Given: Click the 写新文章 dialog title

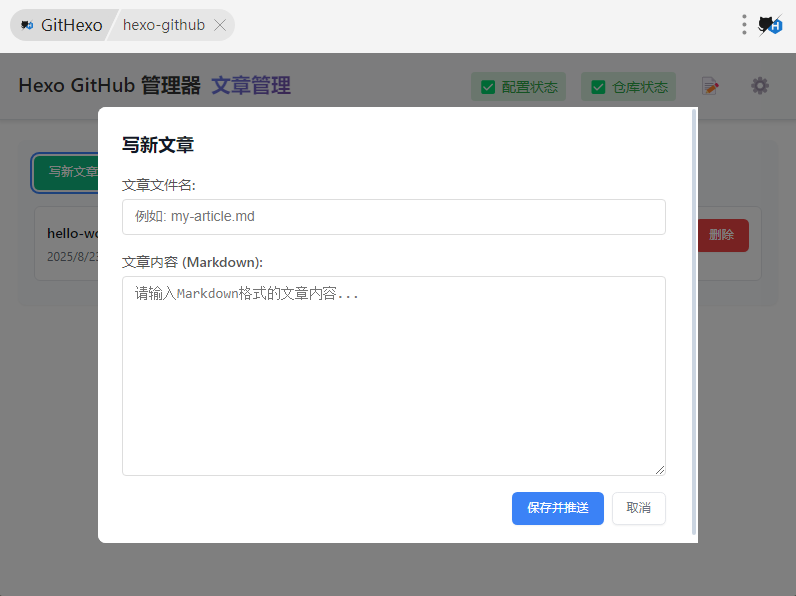Looking at the screenshot, I should [158, 145].
